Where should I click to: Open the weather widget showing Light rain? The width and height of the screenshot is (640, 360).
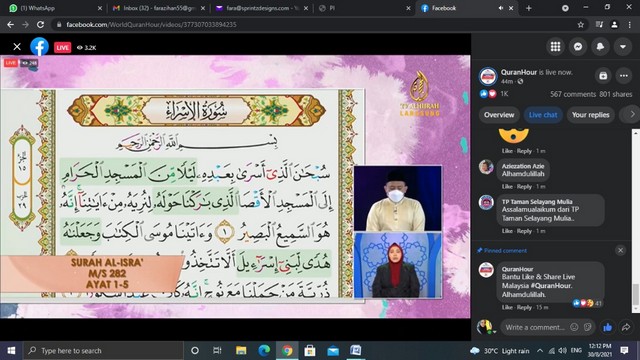(x=499, y=351)
